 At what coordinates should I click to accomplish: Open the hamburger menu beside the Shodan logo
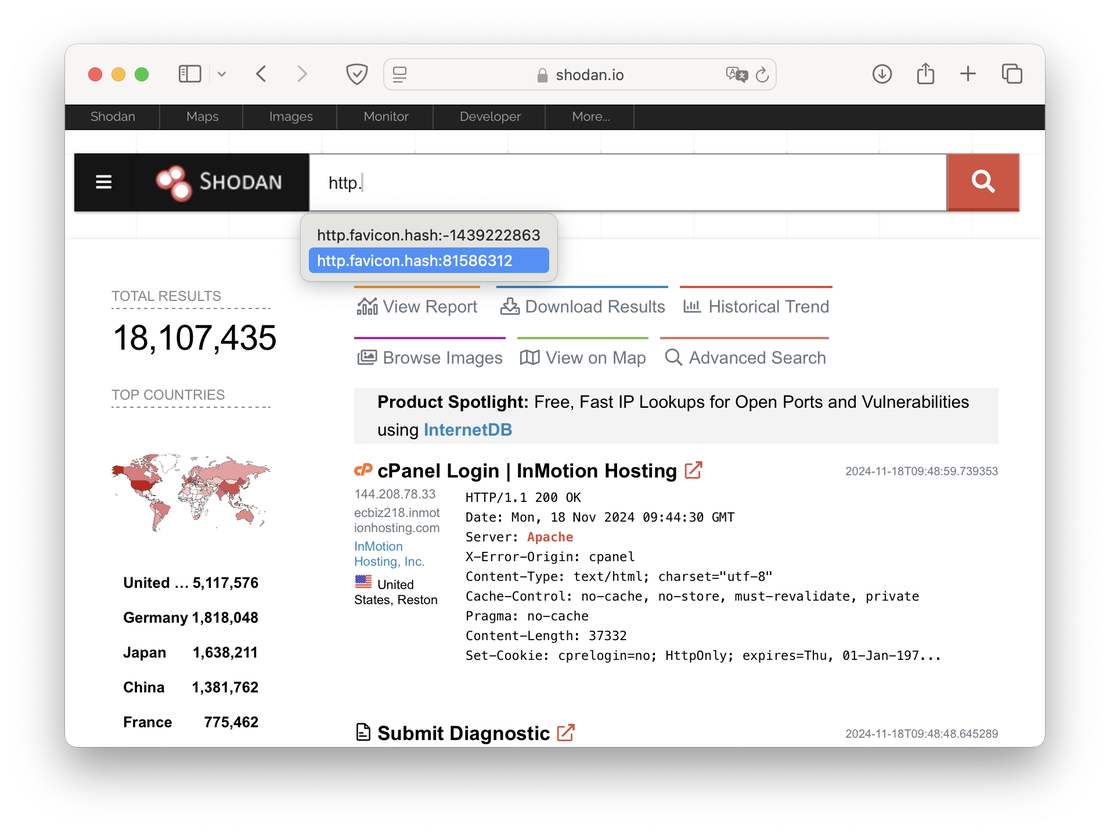[x=103, y=182]
